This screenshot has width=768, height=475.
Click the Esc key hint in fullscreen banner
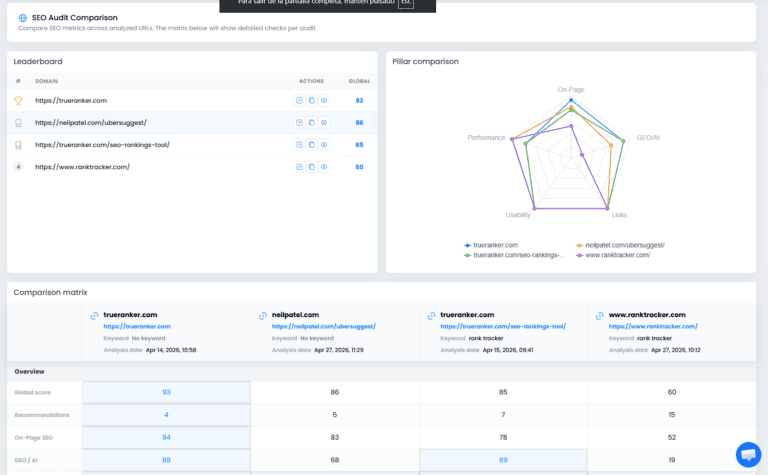point(406,2)
